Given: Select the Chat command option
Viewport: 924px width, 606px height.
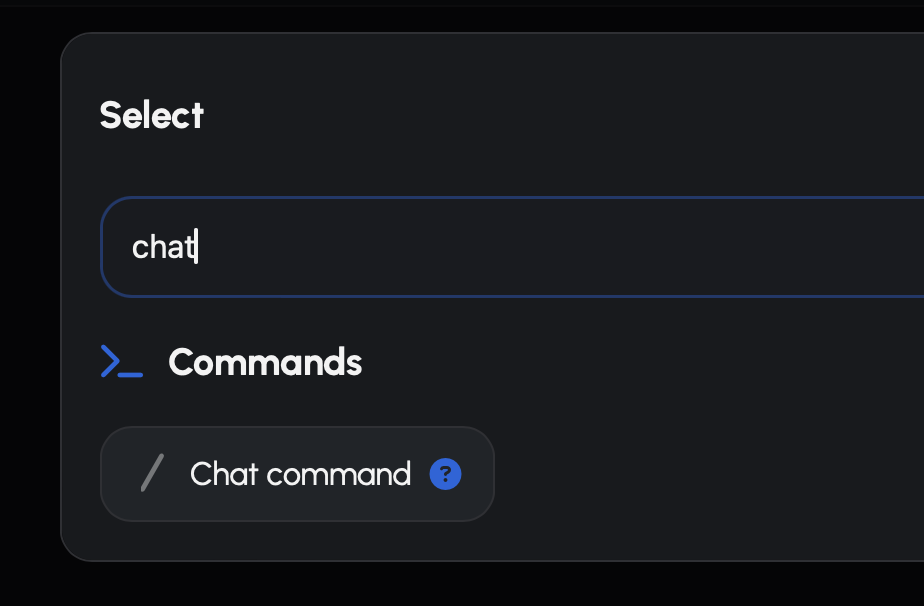Looking at the screenshot, I should 297,474.
